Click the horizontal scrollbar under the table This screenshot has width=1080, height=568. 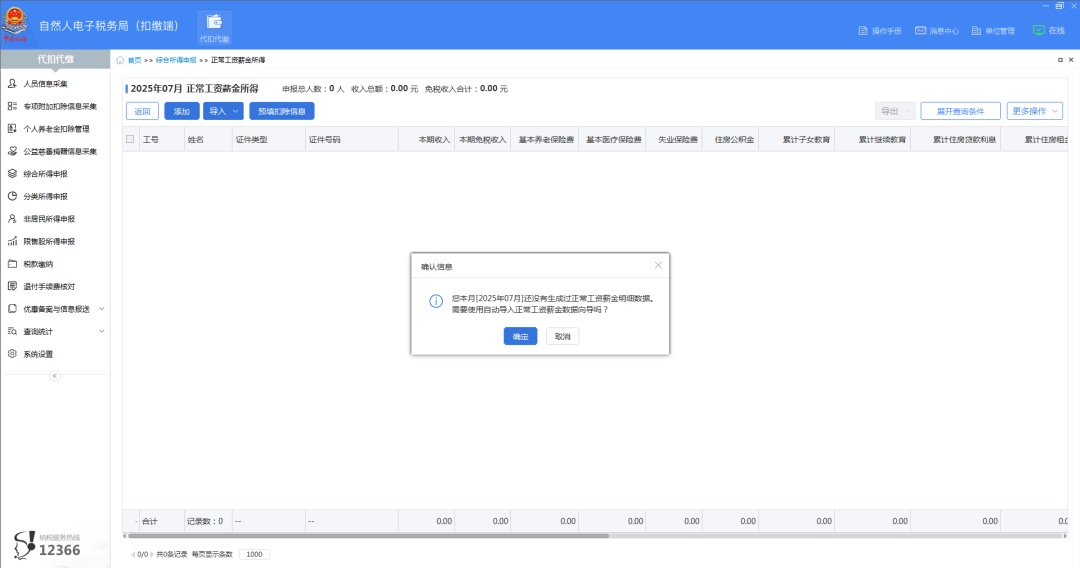[x=370, y=536]
